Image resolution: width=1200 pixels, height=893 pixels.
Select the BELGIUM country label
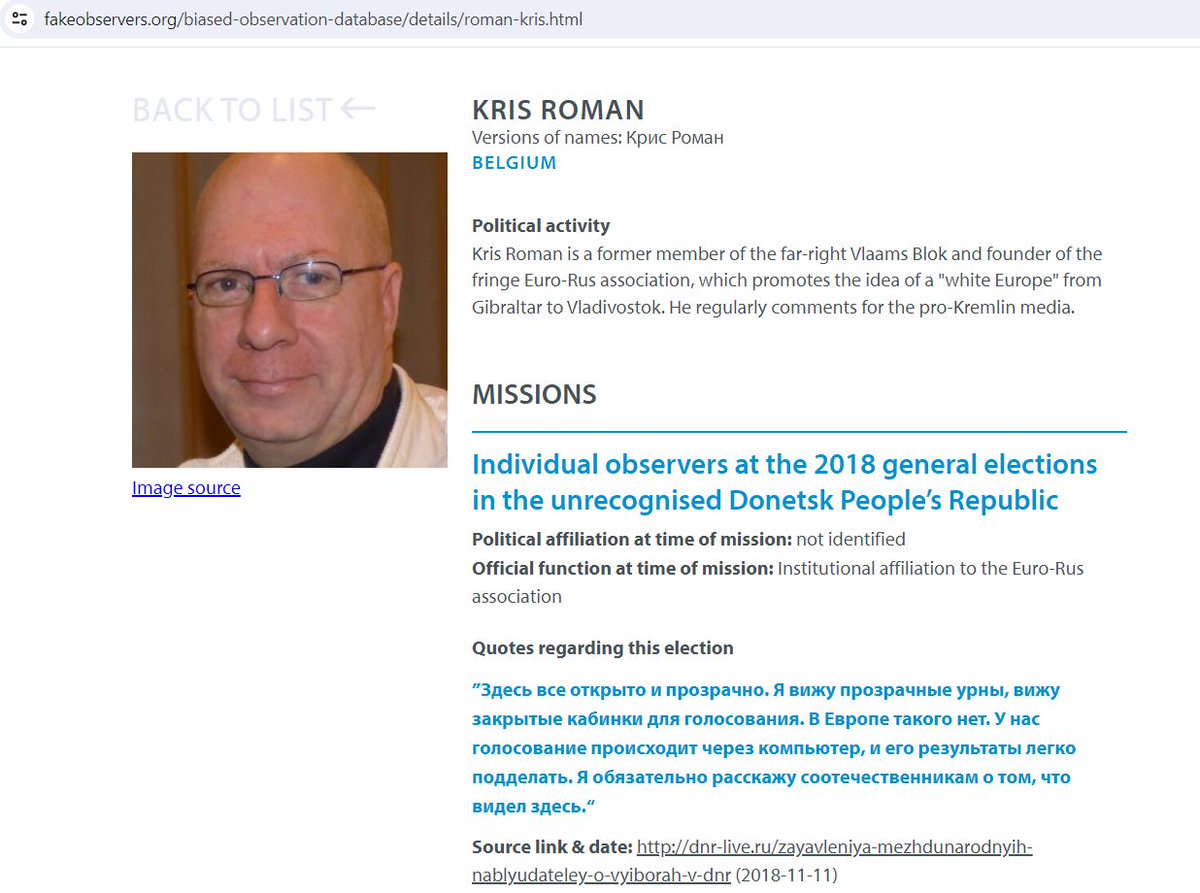(x=514, y=163)
